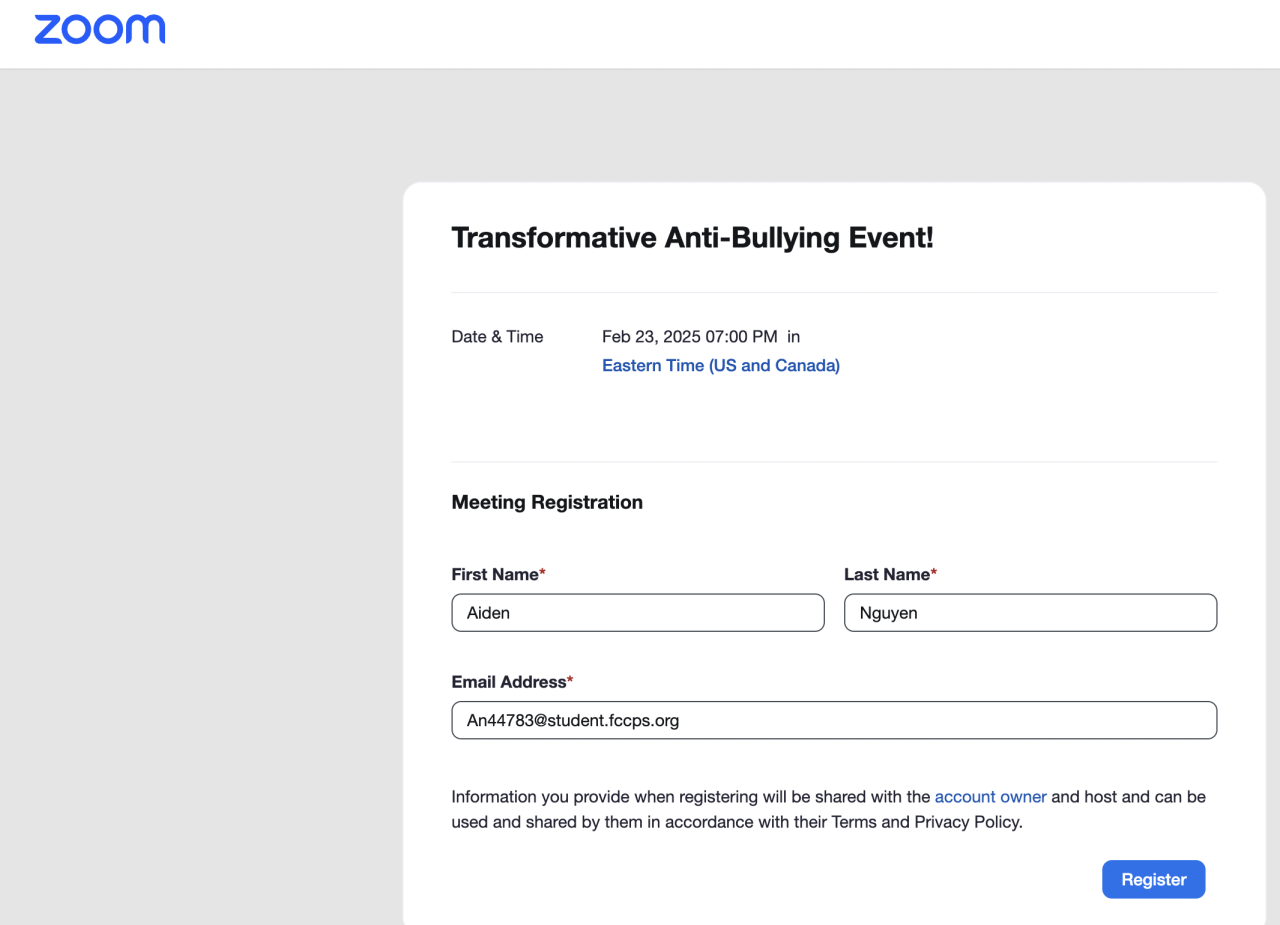
Task: Select the Email Address input box
Action: click(834, 720)
